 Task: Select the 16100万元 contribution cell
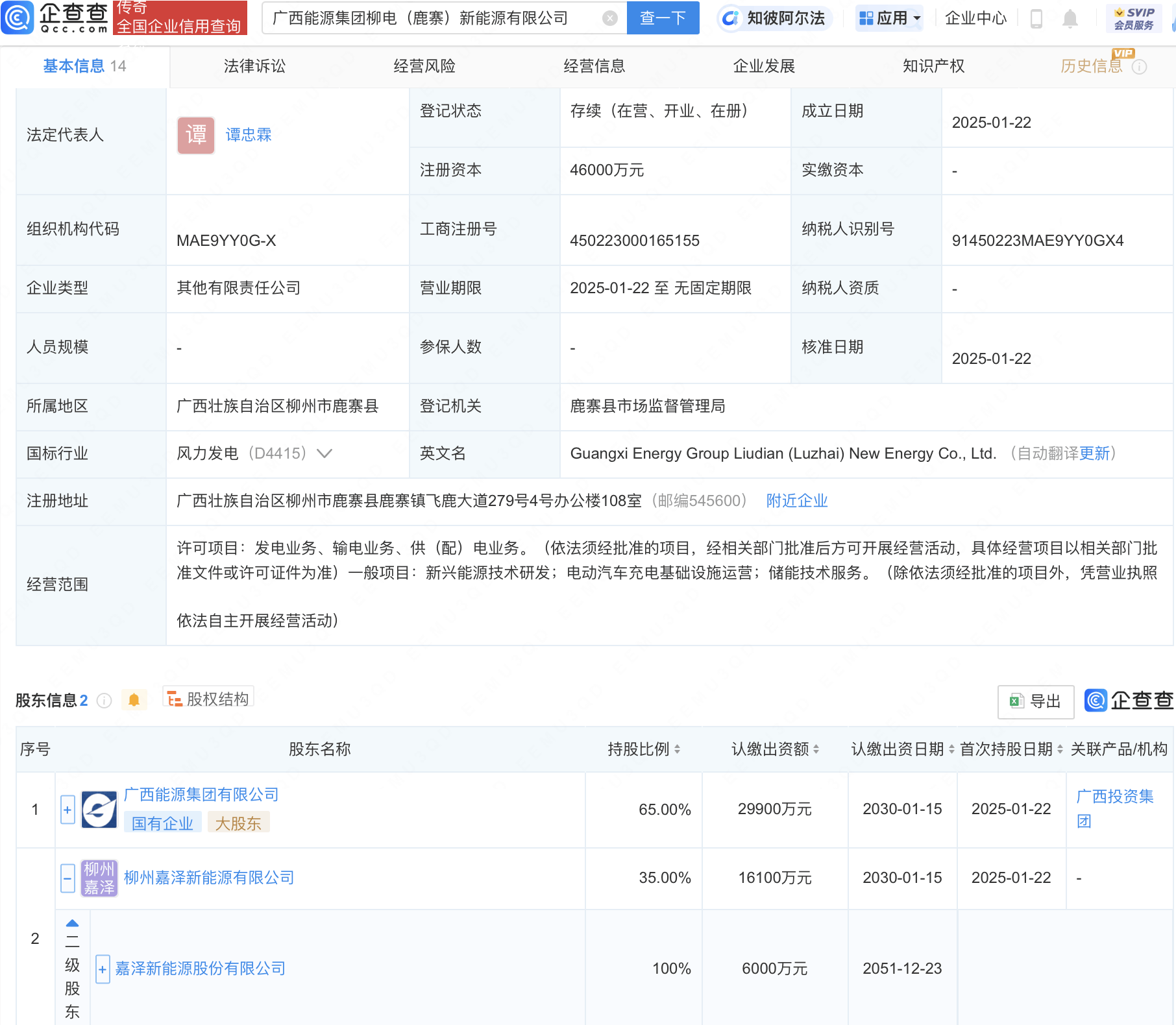coord(775,878)
